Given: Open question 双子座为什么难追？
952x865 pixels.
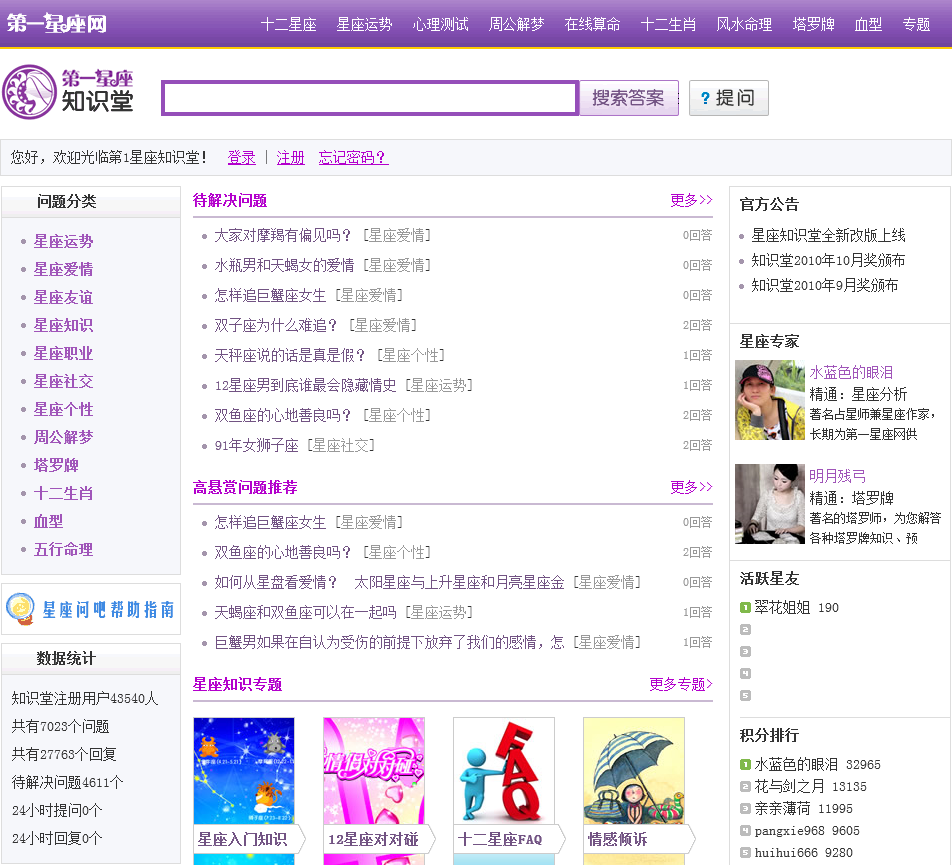Looking at the screenshot, I should point(276,325).
